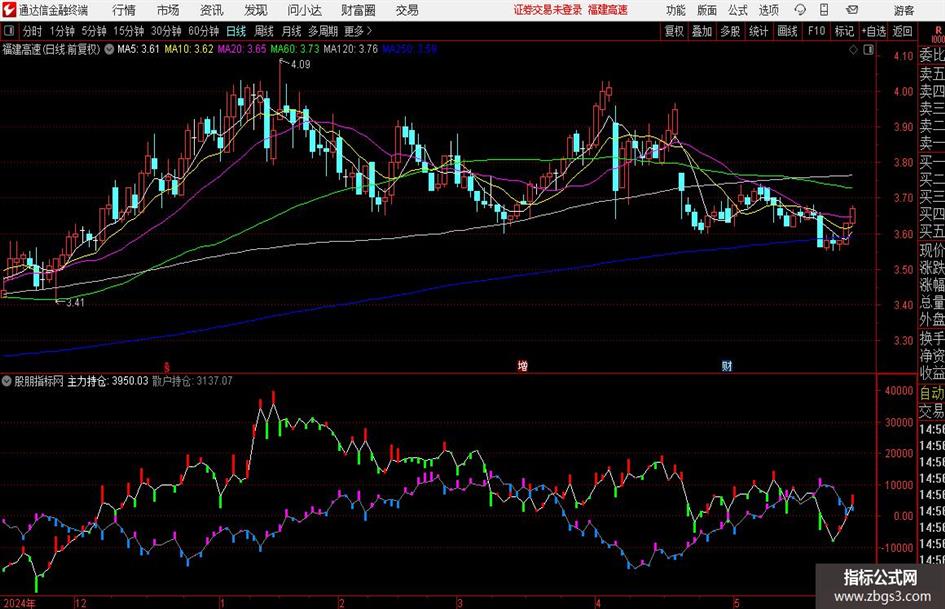Click the red R 1000 indicator
Screen dimensions: 945x609
tap(937, 33)
